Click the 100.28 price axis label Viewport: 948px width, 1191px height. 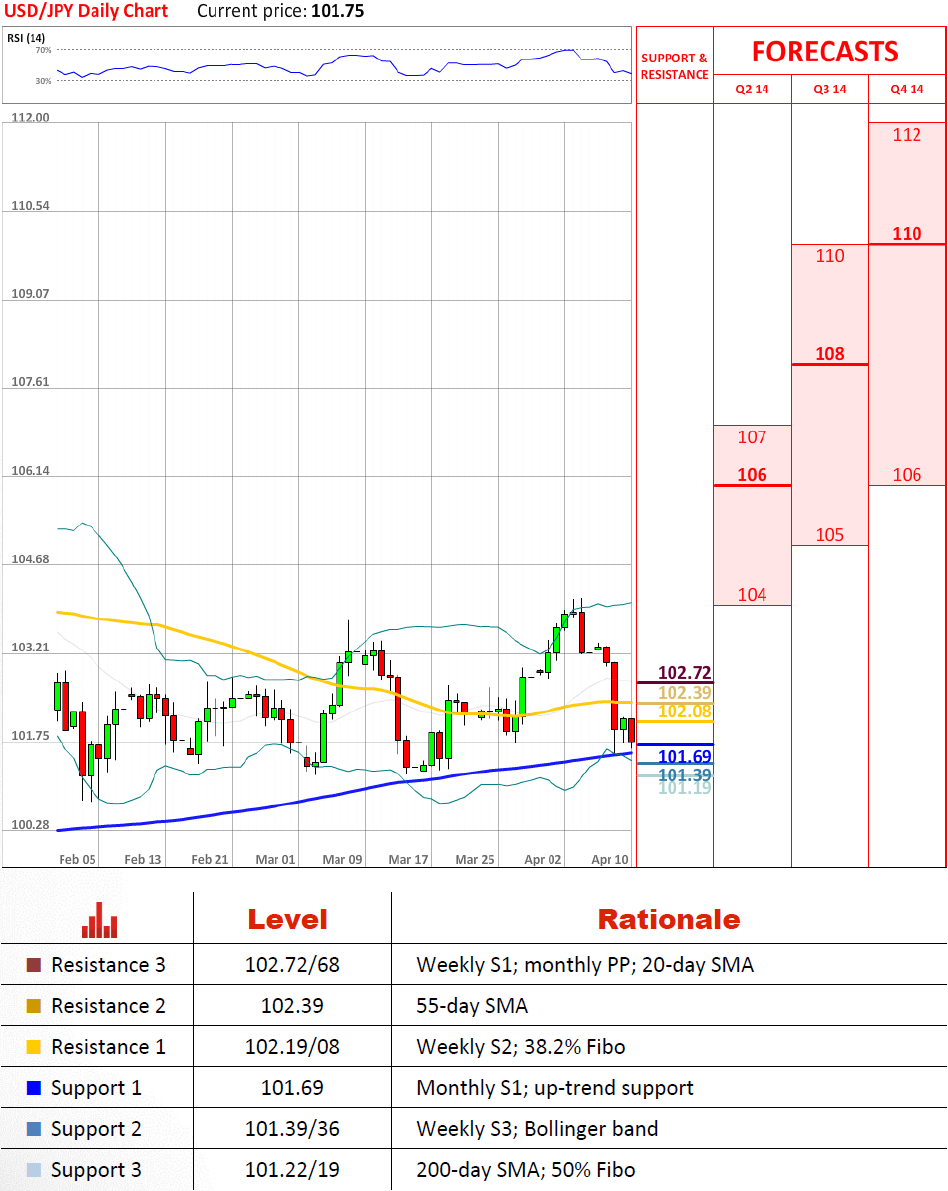coord(30,824)
